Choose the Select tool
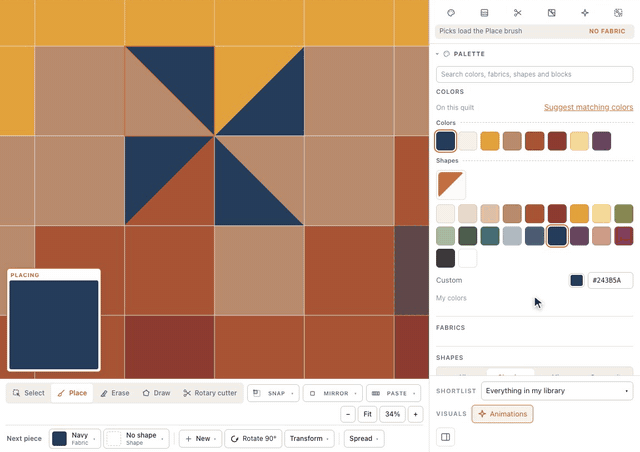This screenshot has height=452, width=640. tap(29, 393)
